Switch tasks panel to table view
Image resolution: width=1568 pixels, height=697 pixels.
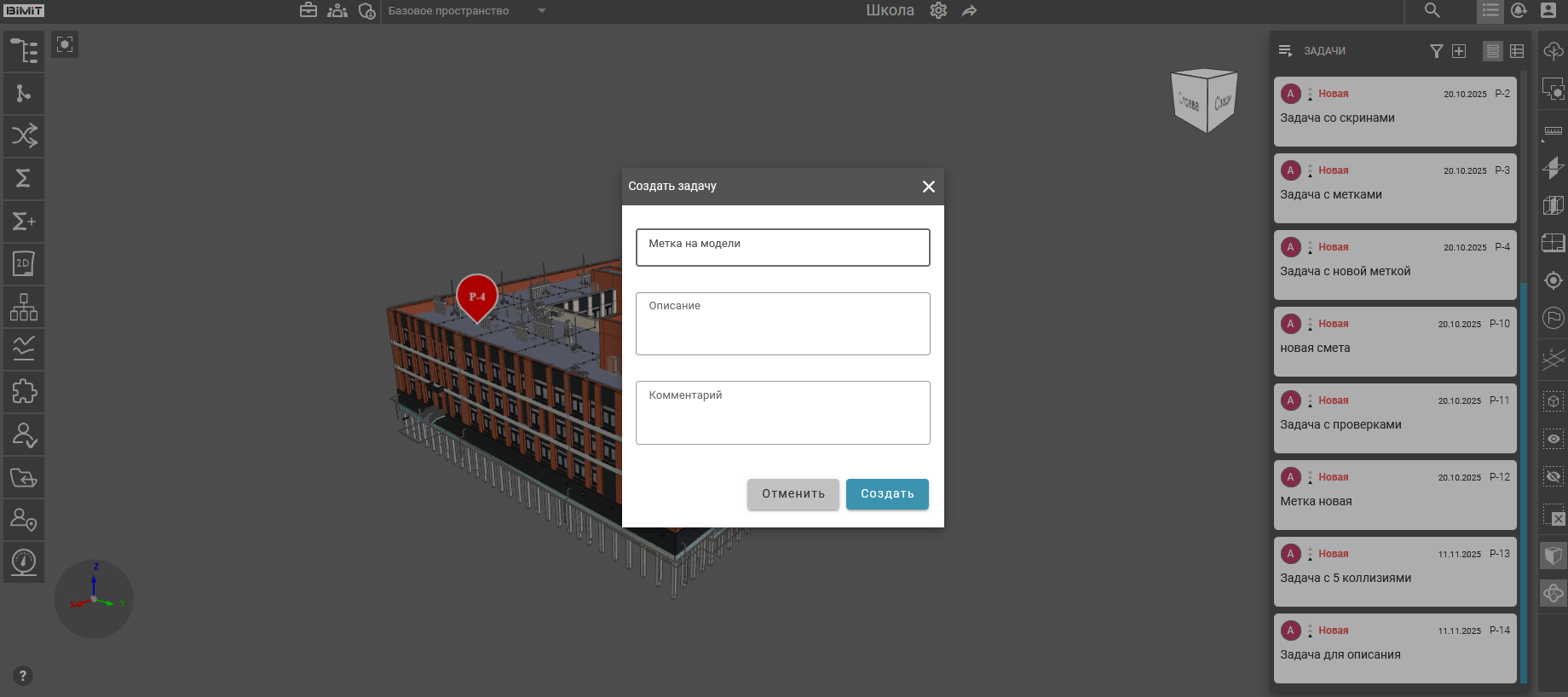1517,51
